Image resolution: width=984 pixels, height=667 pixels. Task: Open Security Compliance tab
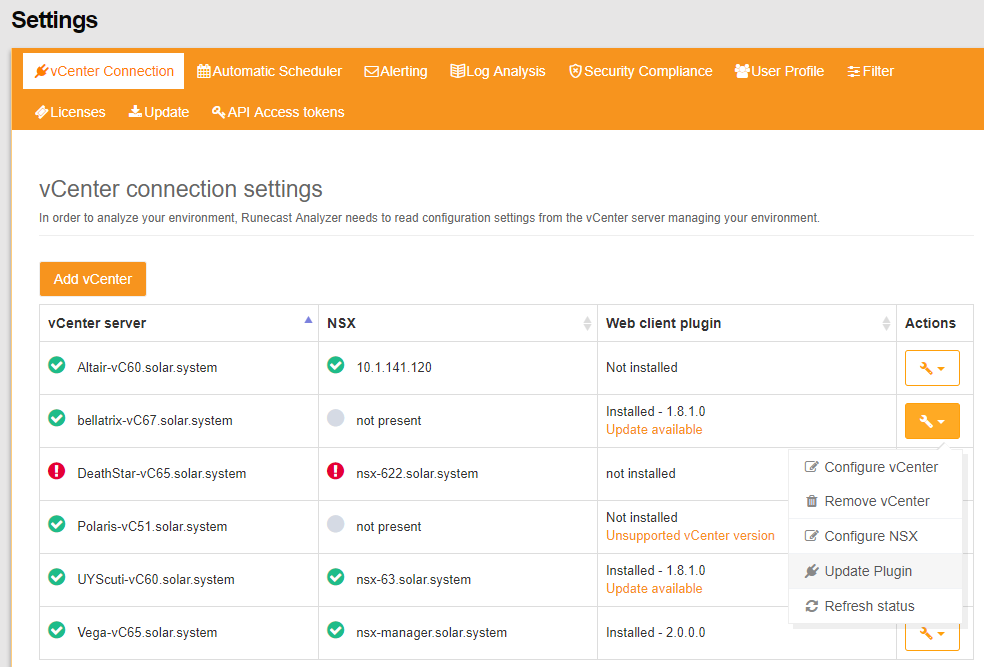(x=640, y=71)
